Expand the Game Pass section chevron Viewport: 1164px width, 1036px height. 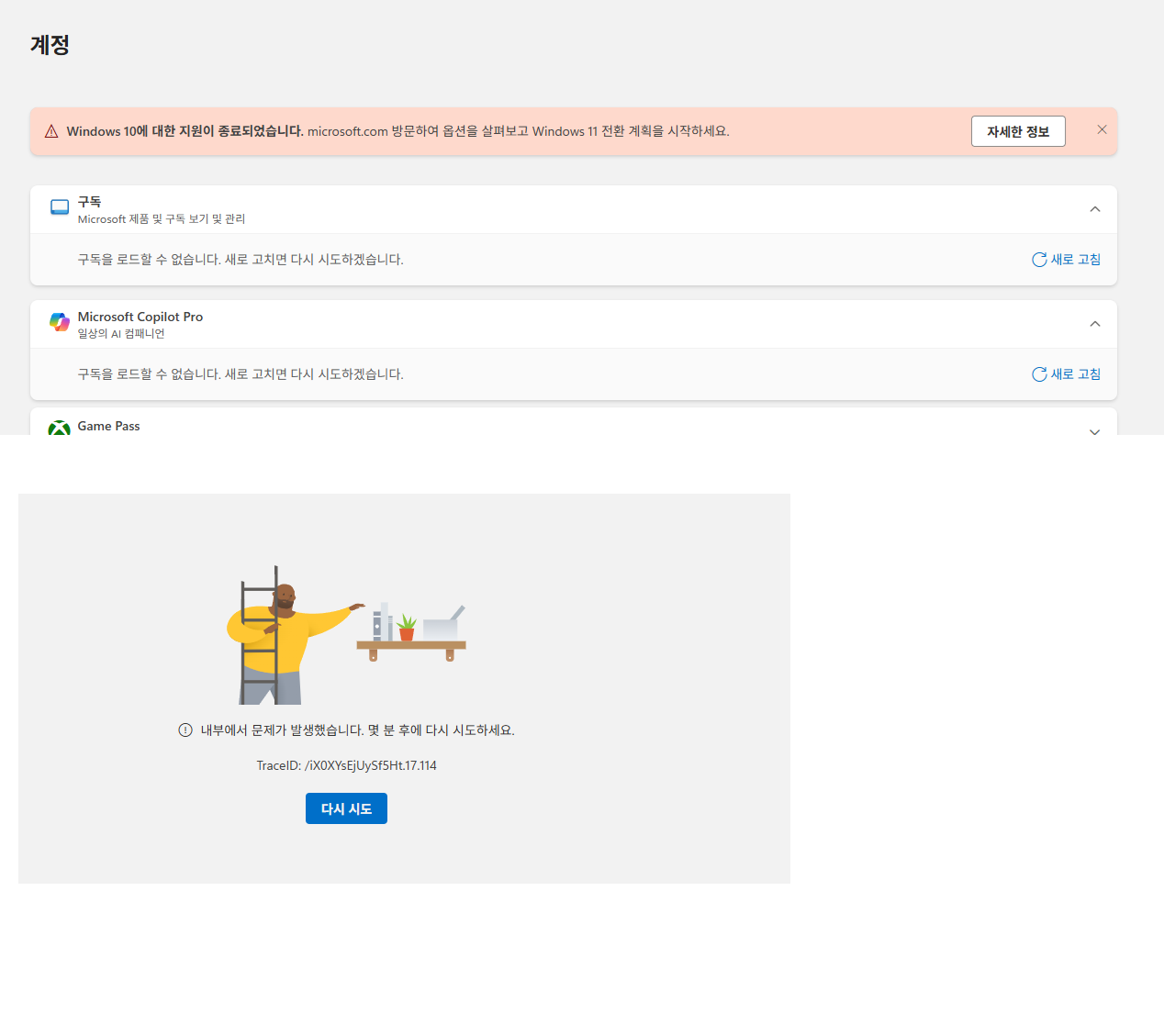tap(1094, 431)
